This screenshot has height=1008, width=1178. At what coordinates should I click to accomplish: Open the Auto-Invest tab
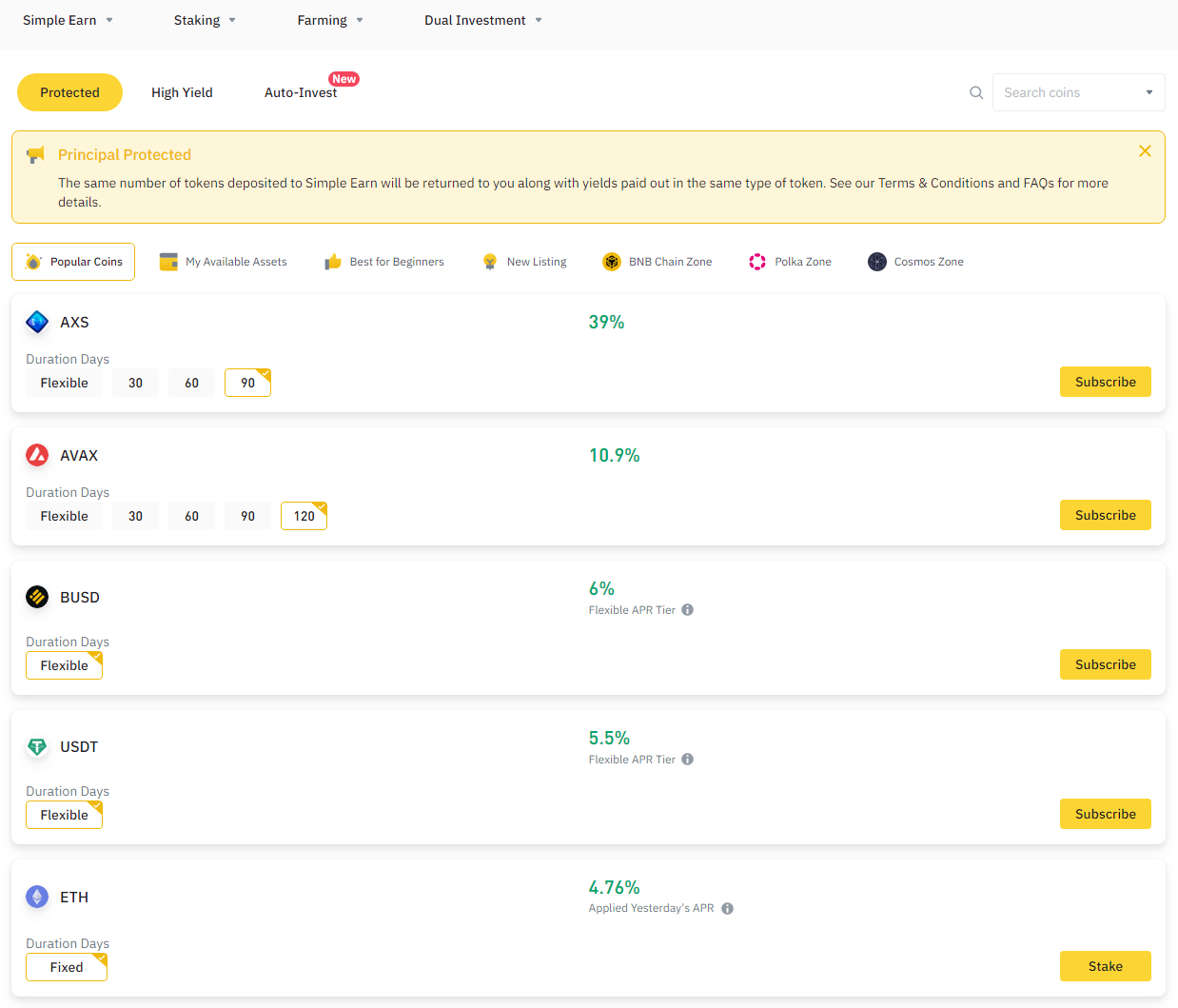pos(301,92)
